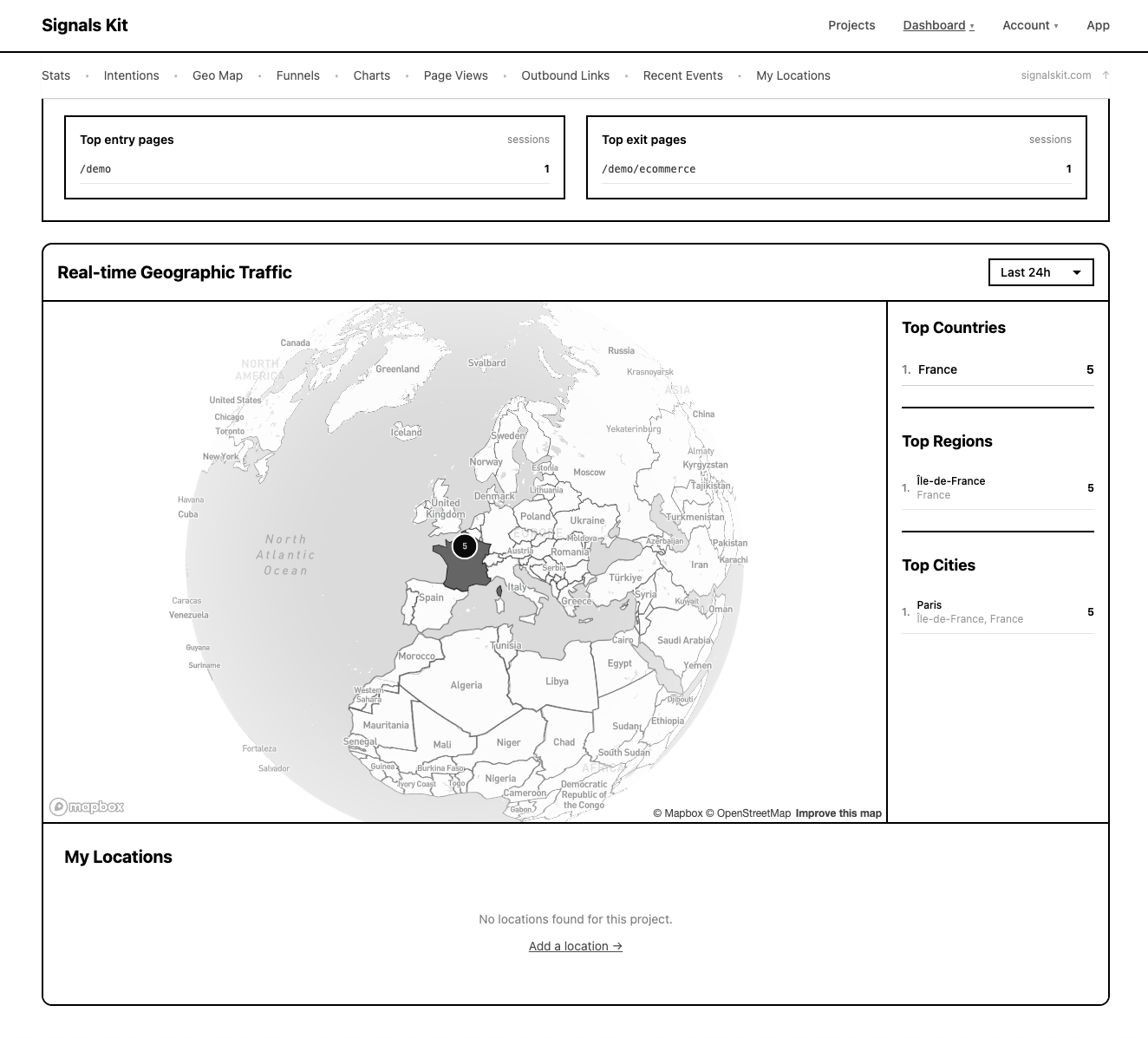The height and width of the screenshot is (1038, 1148).
Task: Open the Intentions section
Action: (x=131, y=75)
